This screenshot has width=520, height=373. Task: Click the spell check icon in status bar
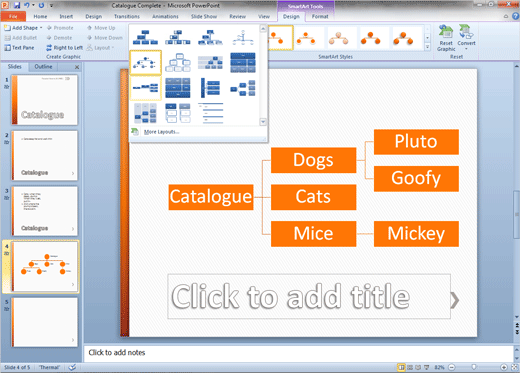pos(72,367)
